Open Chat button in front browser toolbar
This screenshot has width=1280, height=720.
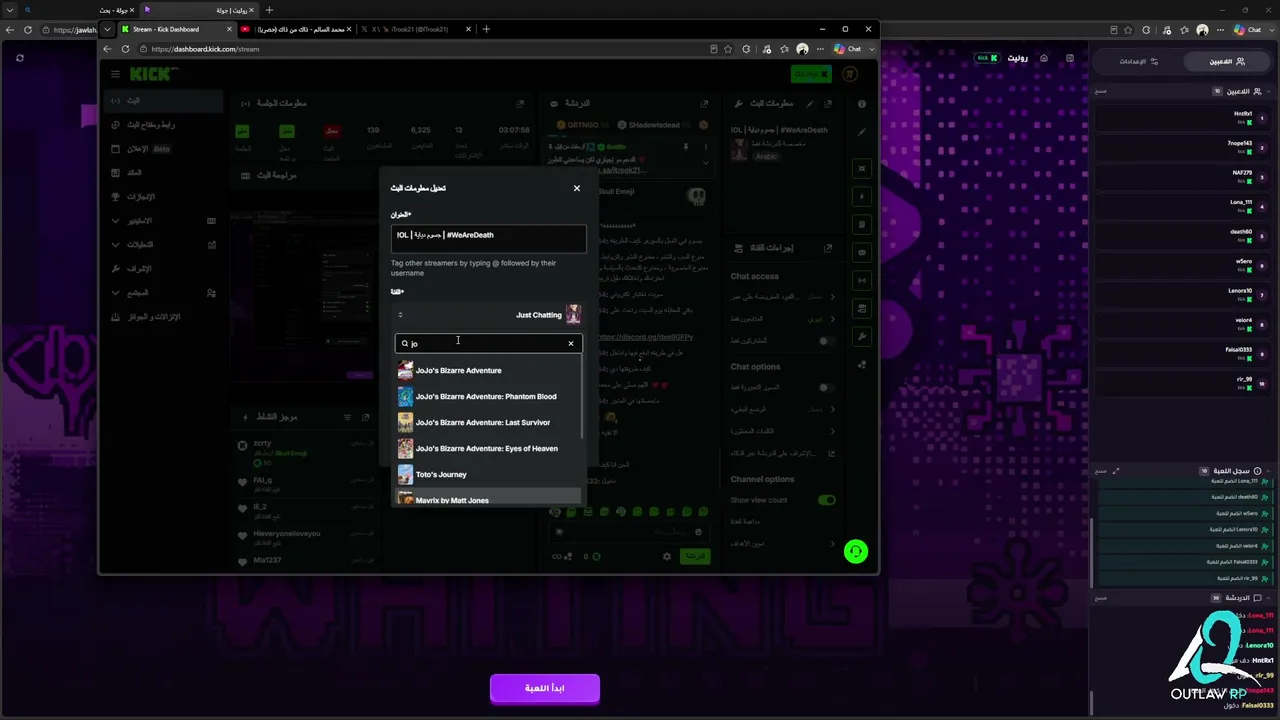pyautogui.click(x=847, y=49)
